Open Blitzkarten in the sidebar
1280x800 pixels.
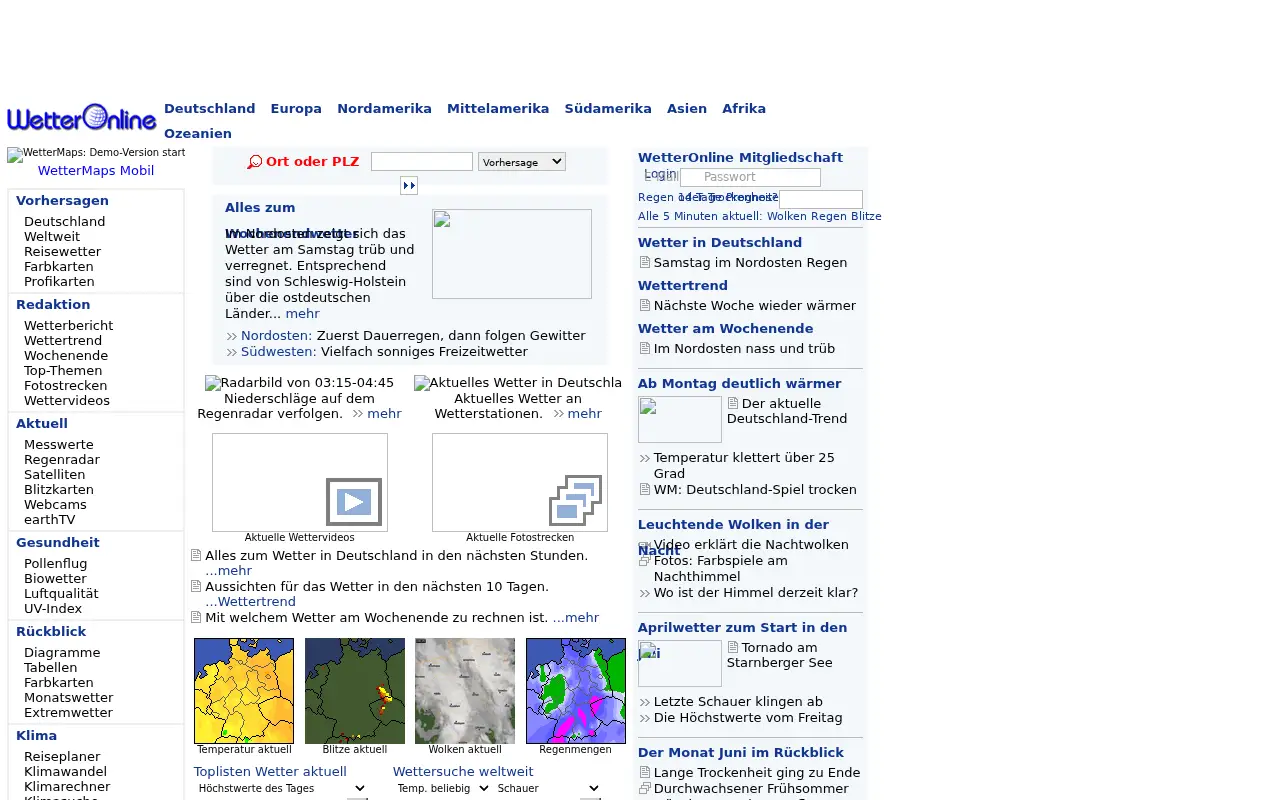(x=59, y=490)
